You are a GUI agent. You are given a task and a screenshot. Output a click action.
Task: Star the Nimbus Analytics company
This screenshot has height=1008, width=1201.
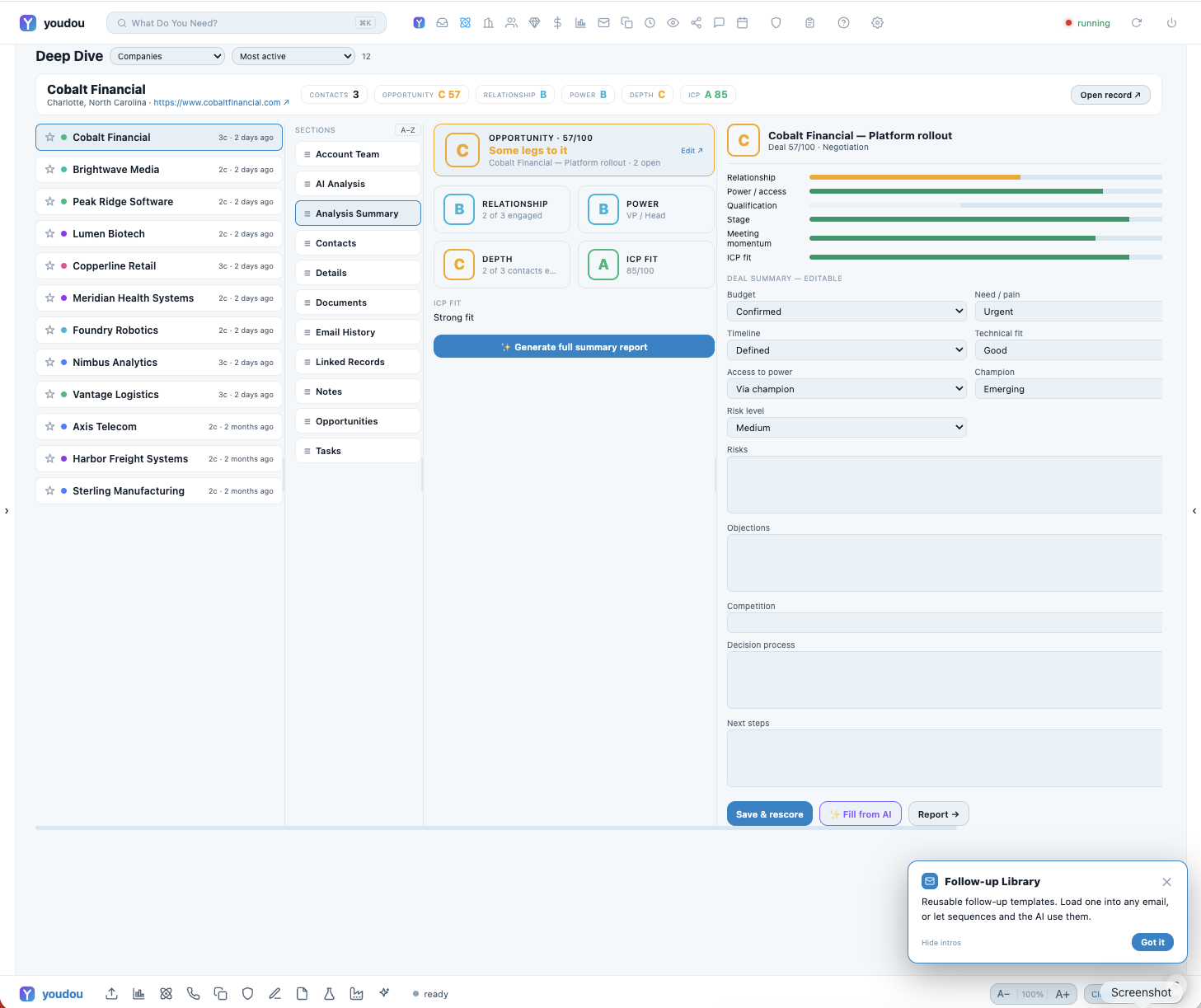tap(50, 363)
